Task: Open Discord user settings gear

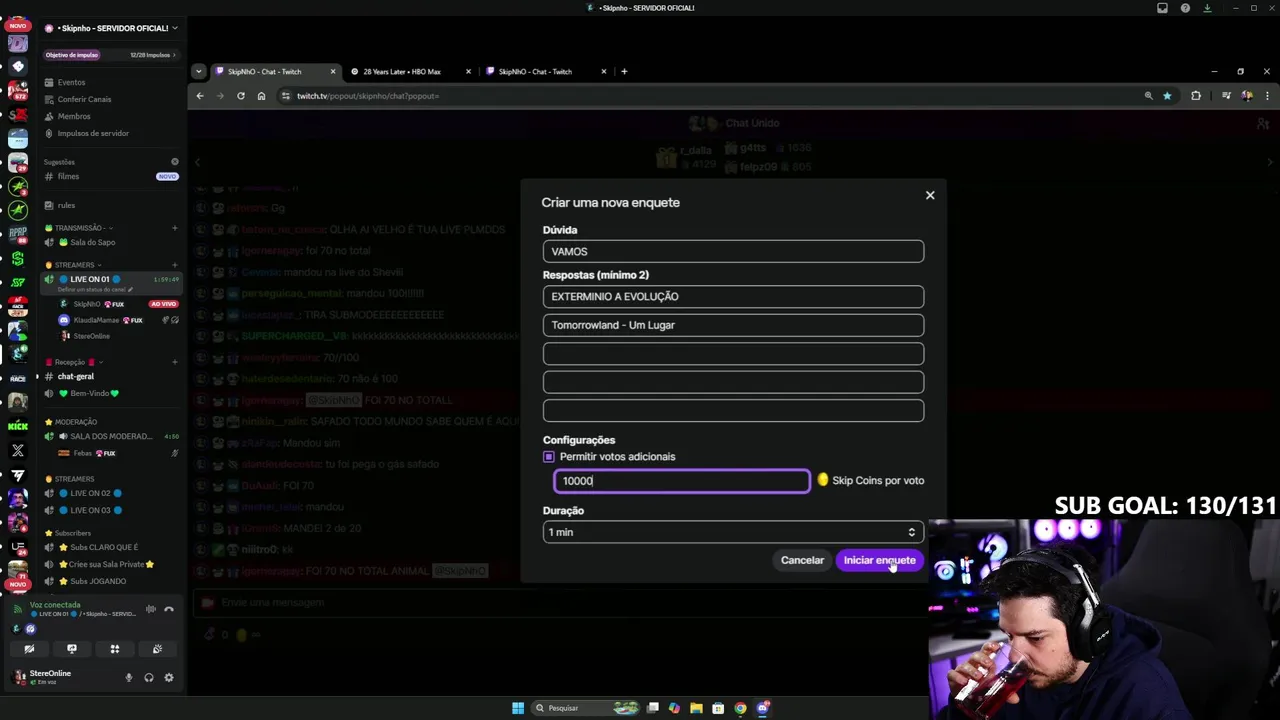Action: pos(169,677)
